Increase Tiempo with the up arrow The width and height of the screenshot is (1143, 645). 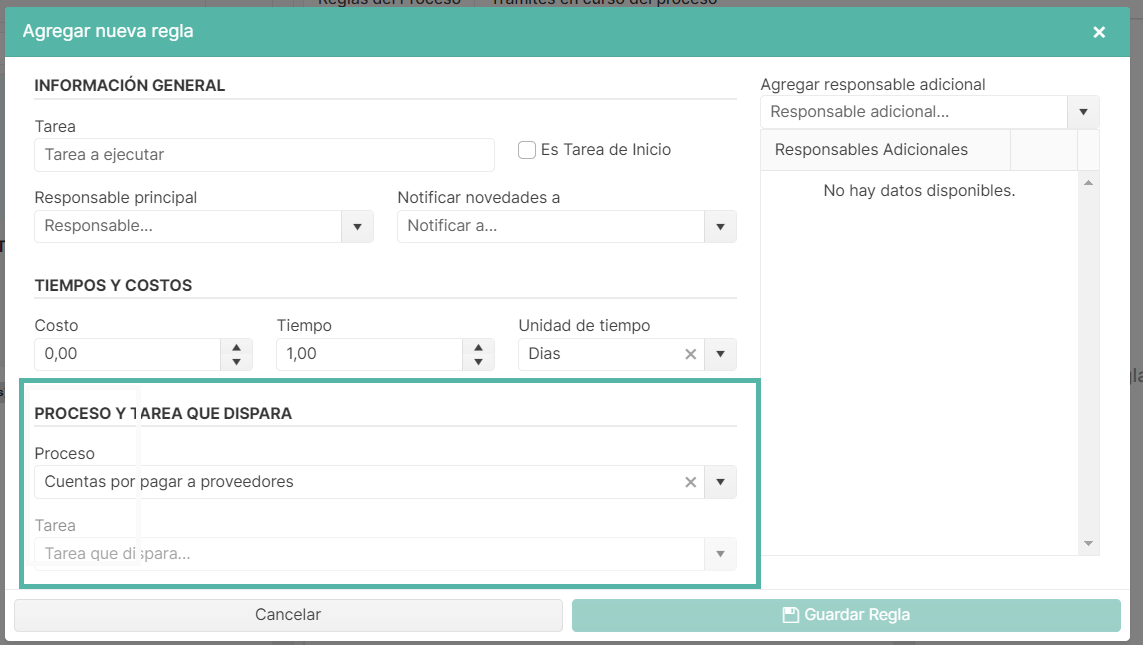[478, 347]
